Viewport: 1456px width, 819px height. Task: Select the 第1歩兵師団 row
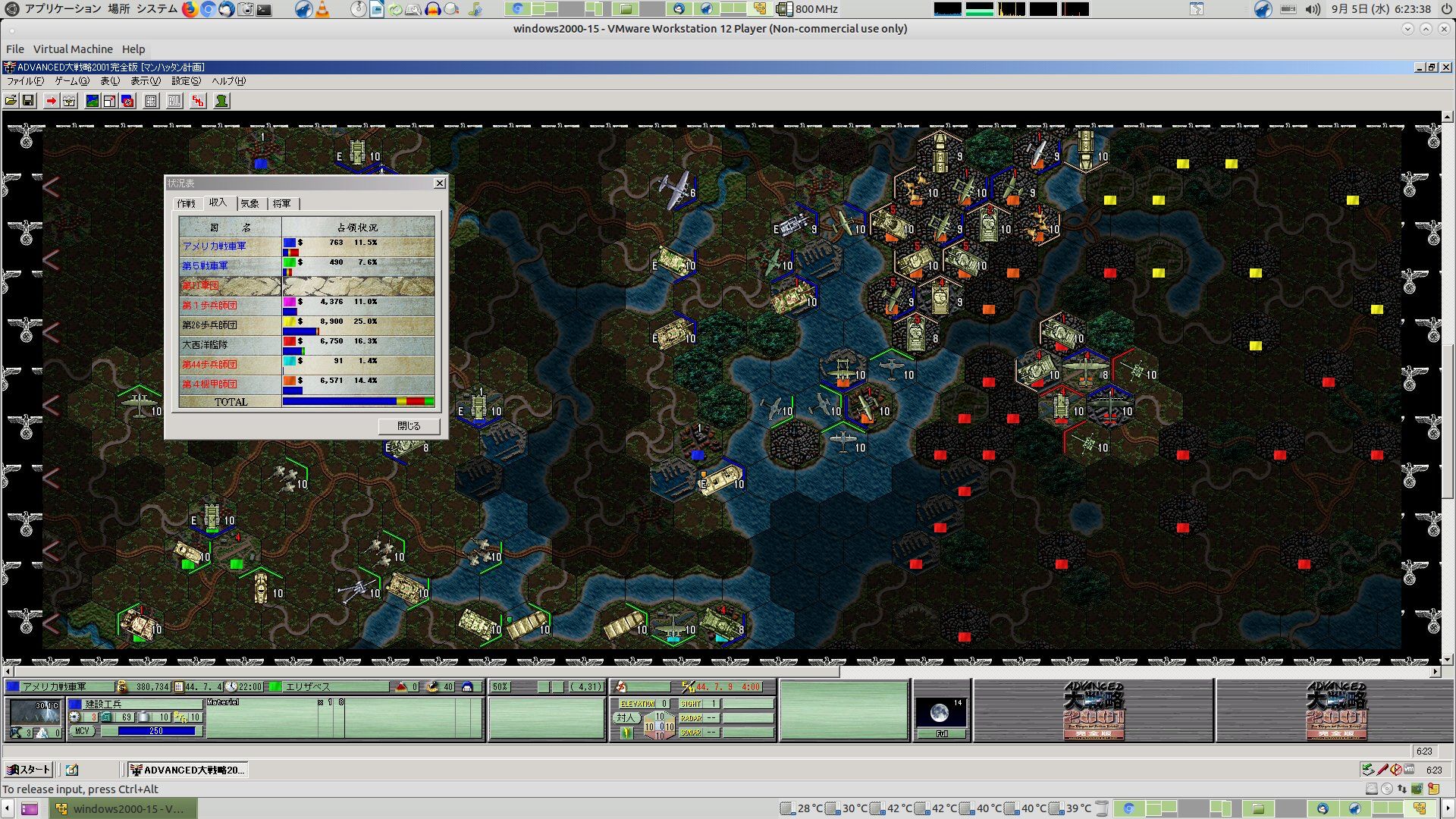(x=307, y=306)
